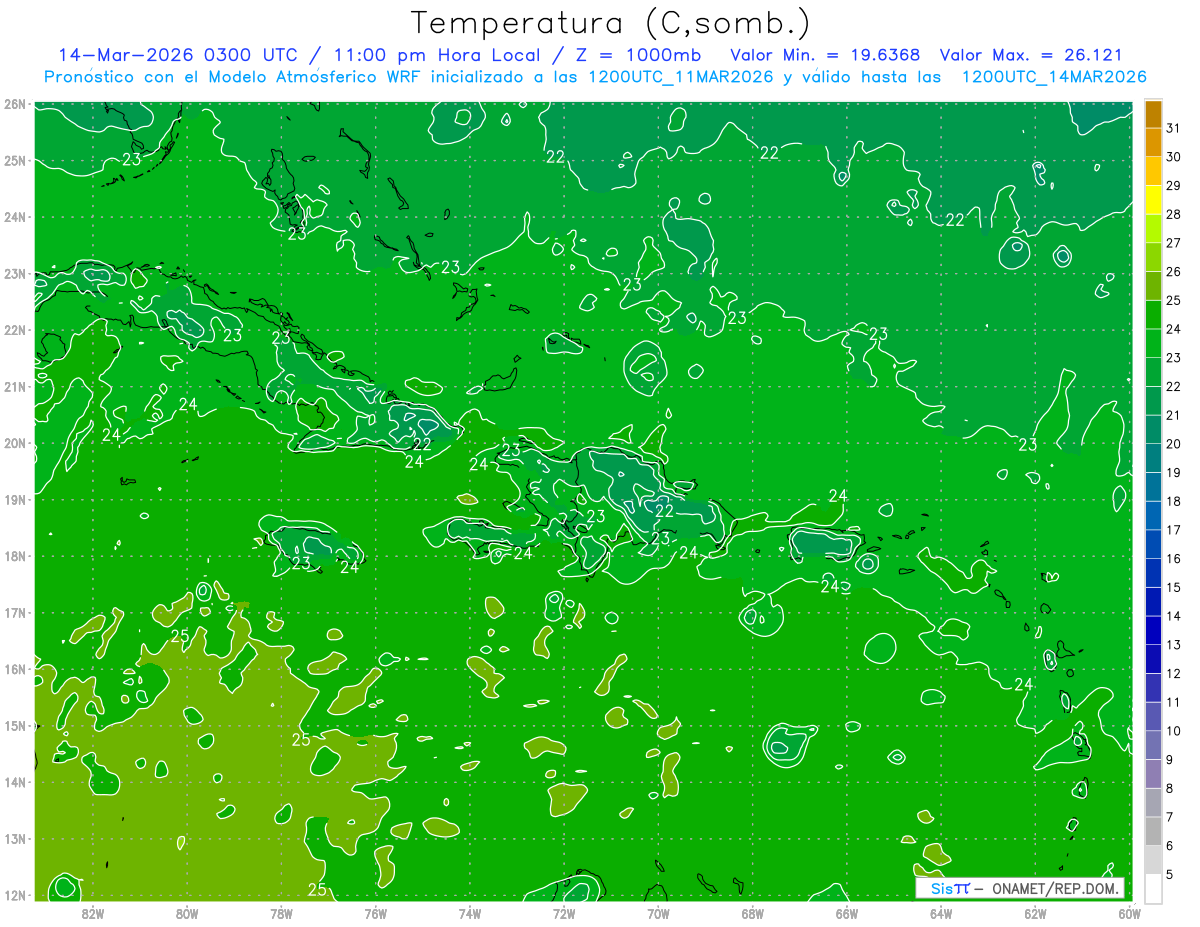Click the 12N latitude label
Image resolution: width=1200 pixels, height=927 pixels.
15,895
